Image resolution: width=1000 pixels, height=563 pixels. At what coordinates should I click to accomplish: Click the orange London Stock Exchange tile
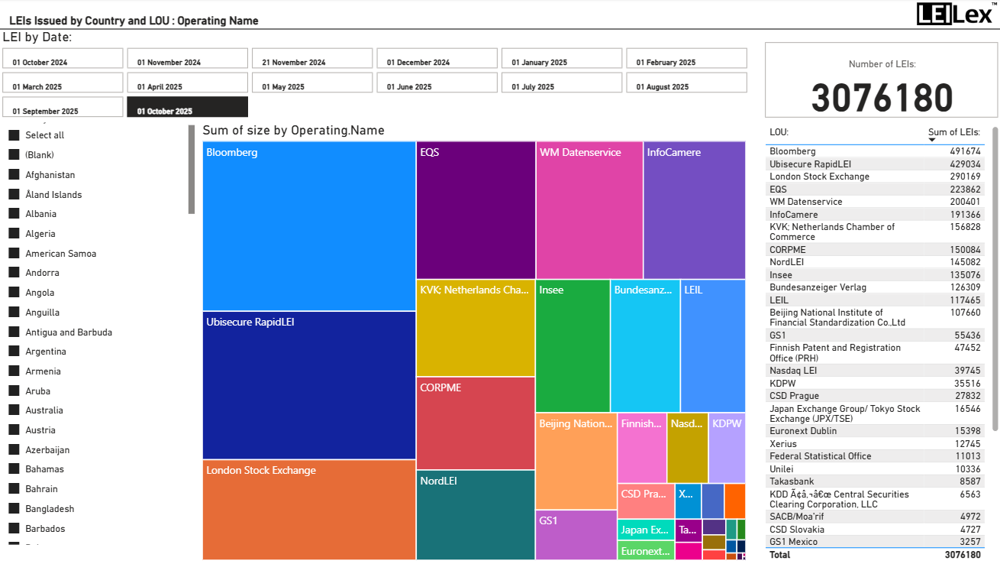click(309, 510)
